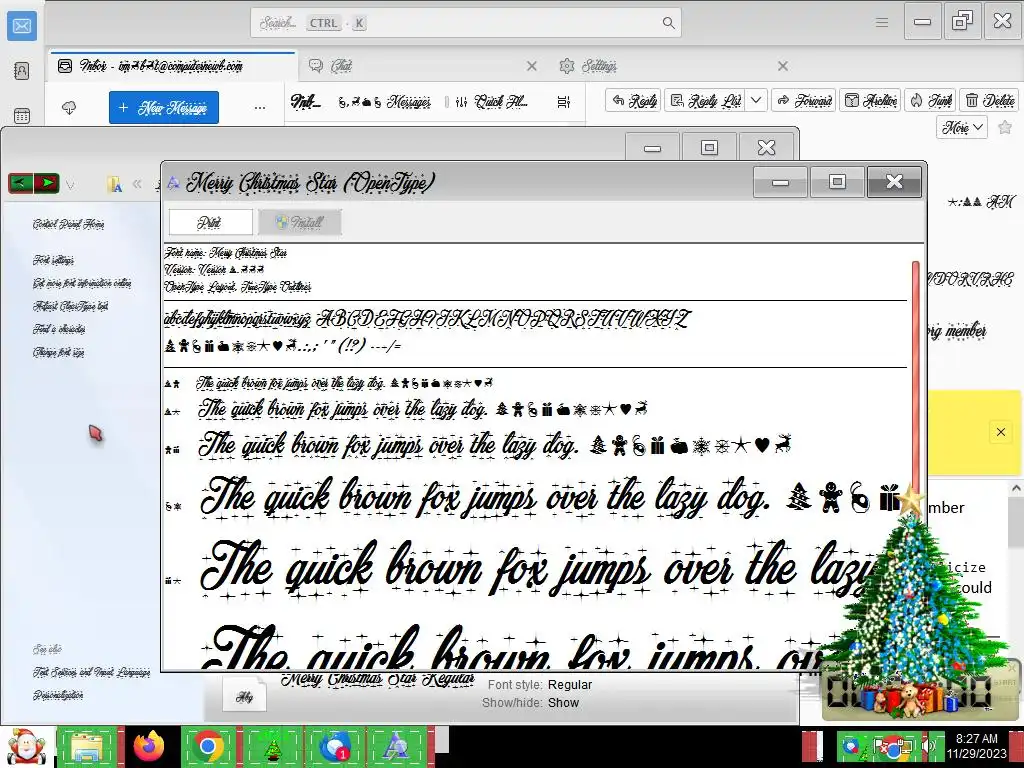The image size is (1024, 768).
Task: Click the Delete button
Action: tap(989, 101)
